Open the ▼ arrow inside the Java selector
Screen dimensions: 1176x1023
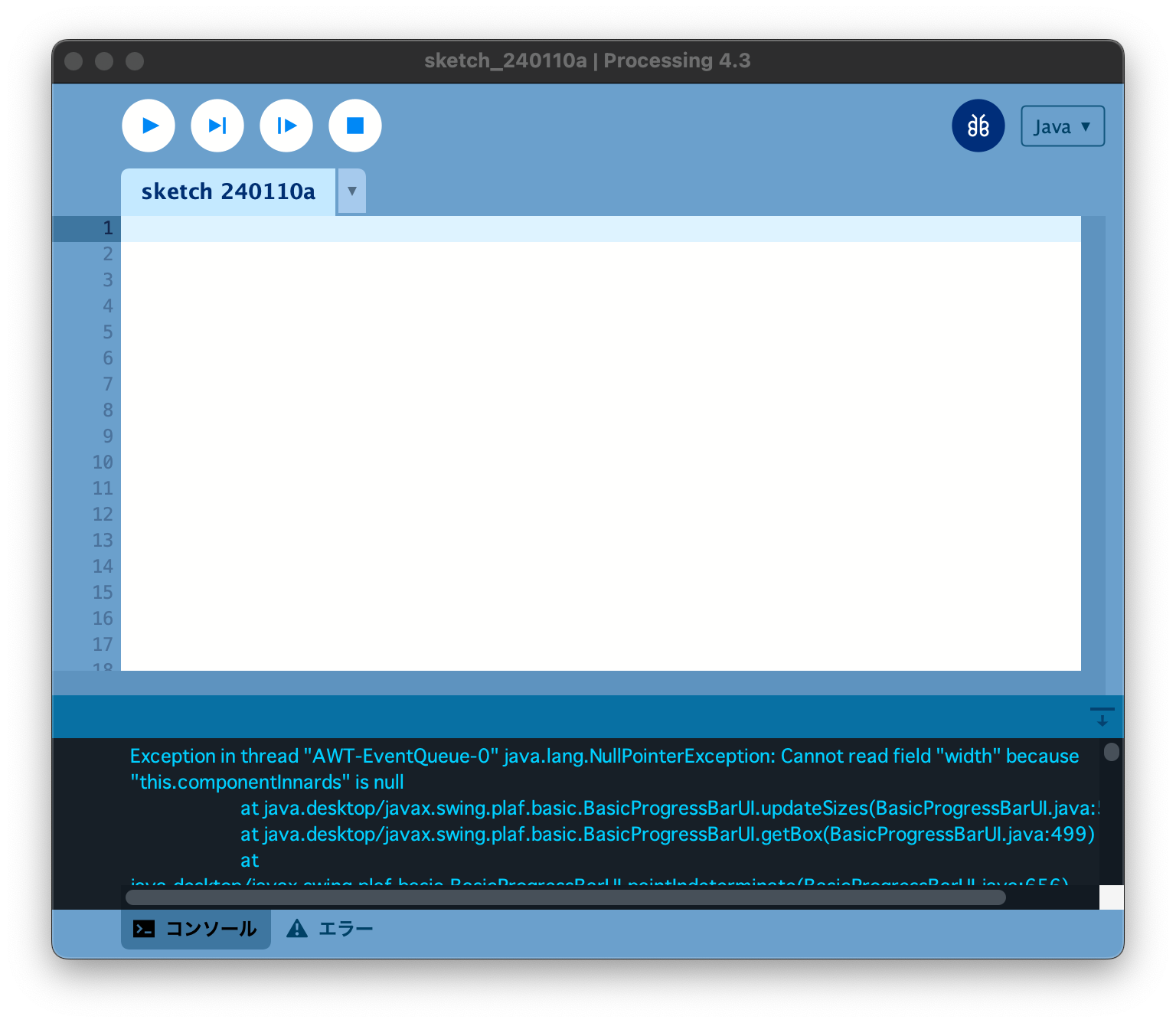[1086, 126]
